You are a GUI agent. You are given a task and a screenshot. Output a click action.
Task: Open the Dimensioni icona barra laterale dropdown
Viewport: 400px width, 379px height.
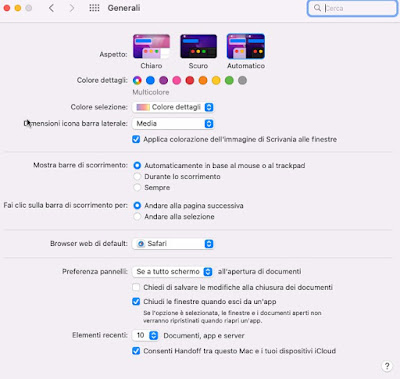click(x=173, y=124)
